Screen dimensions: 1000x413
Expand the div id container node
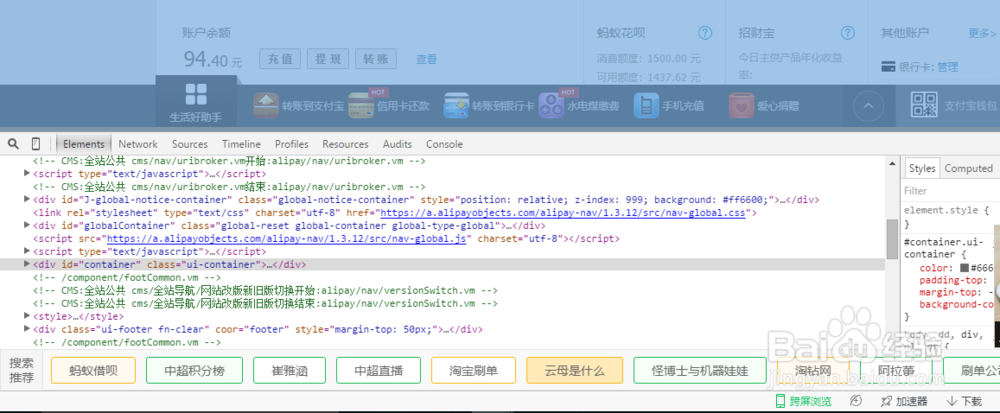click(x=27, y=264)
